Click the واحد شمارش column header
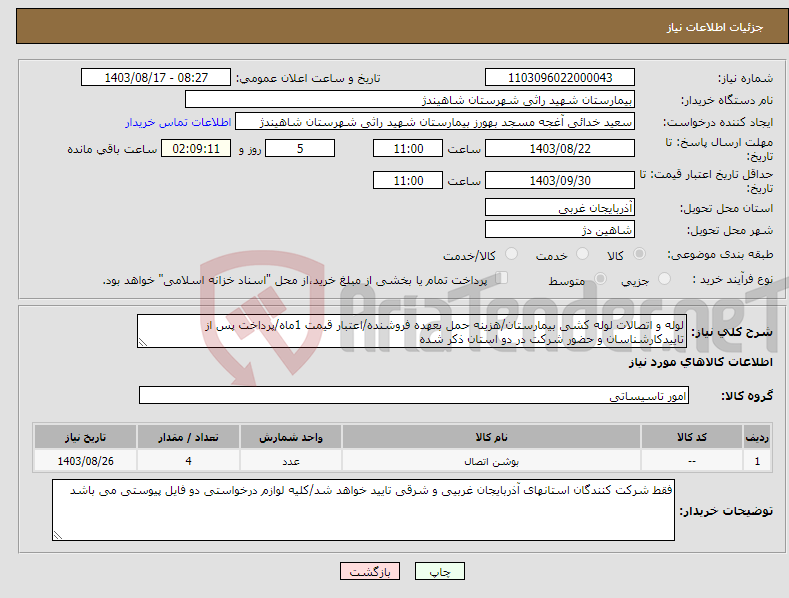 [x=291, y=437]
